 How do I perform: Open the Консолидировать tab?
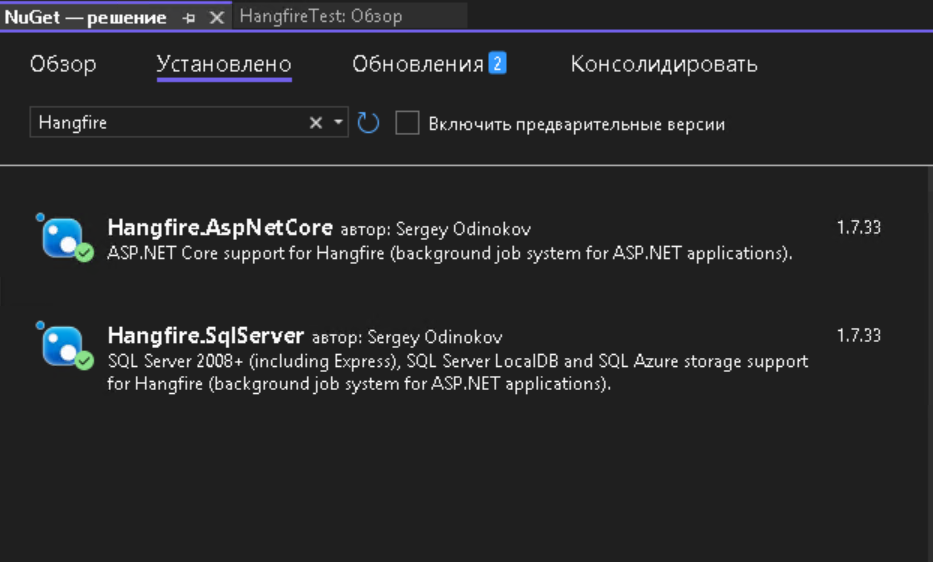pos(664,64)
